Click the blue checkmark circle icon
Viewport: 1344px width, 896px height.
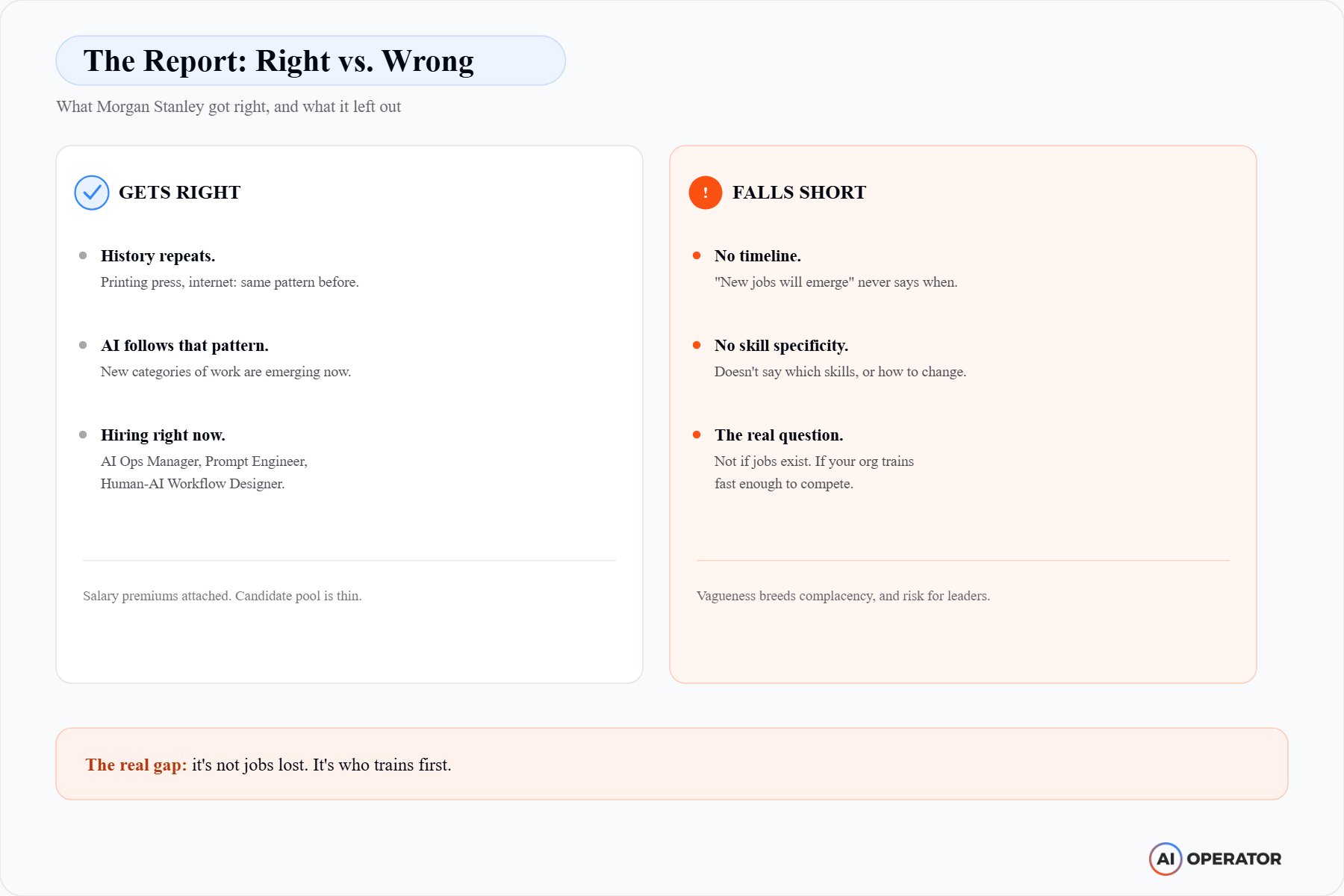[x=92, y=193]
